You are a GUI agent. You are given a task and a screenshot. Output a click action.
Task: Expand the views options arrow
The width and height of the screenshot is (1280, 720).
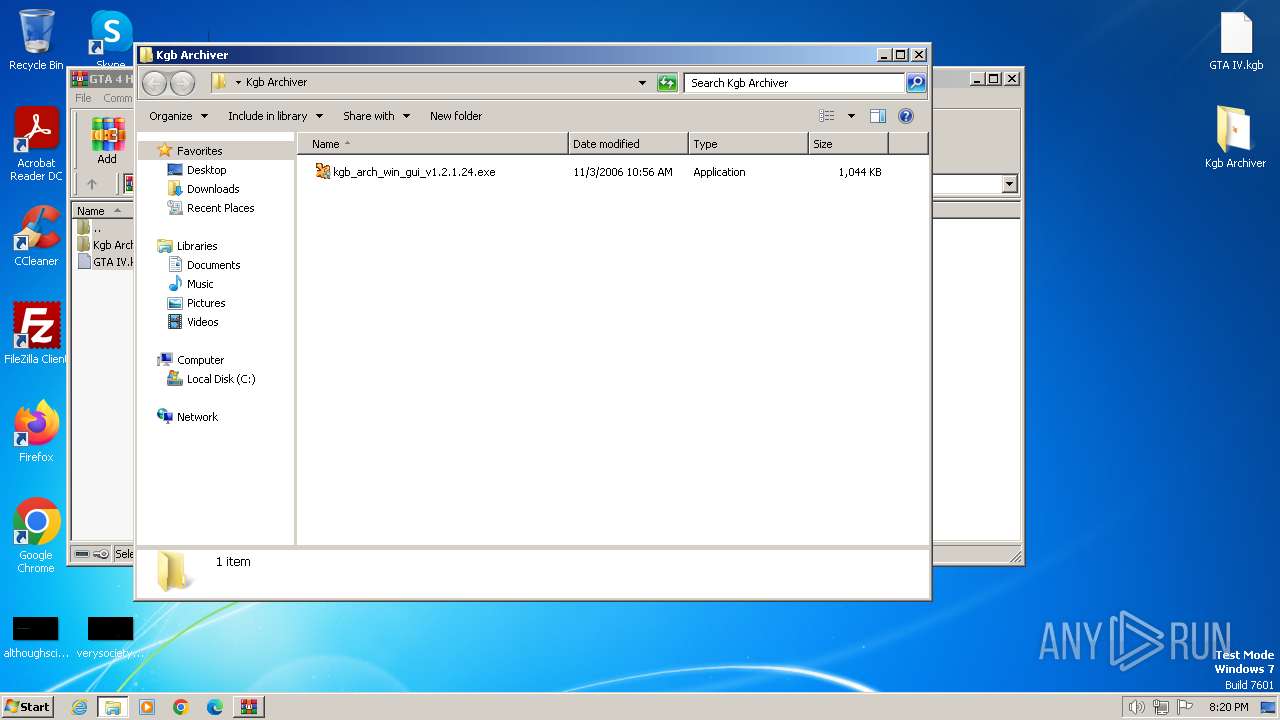coord(851,116)
